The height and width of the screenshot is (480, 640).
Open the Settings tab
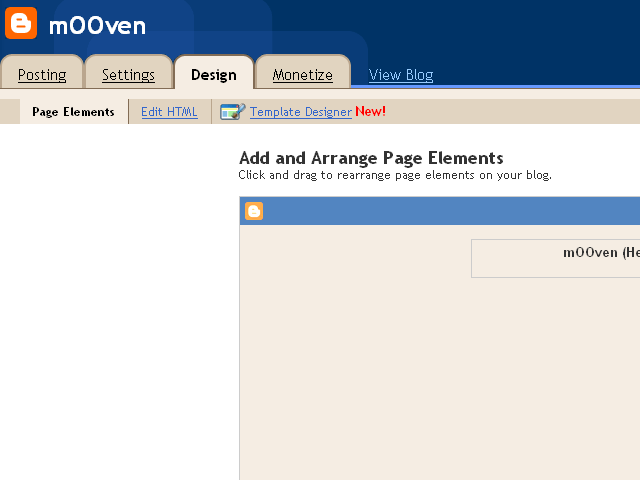coord(129,75)
